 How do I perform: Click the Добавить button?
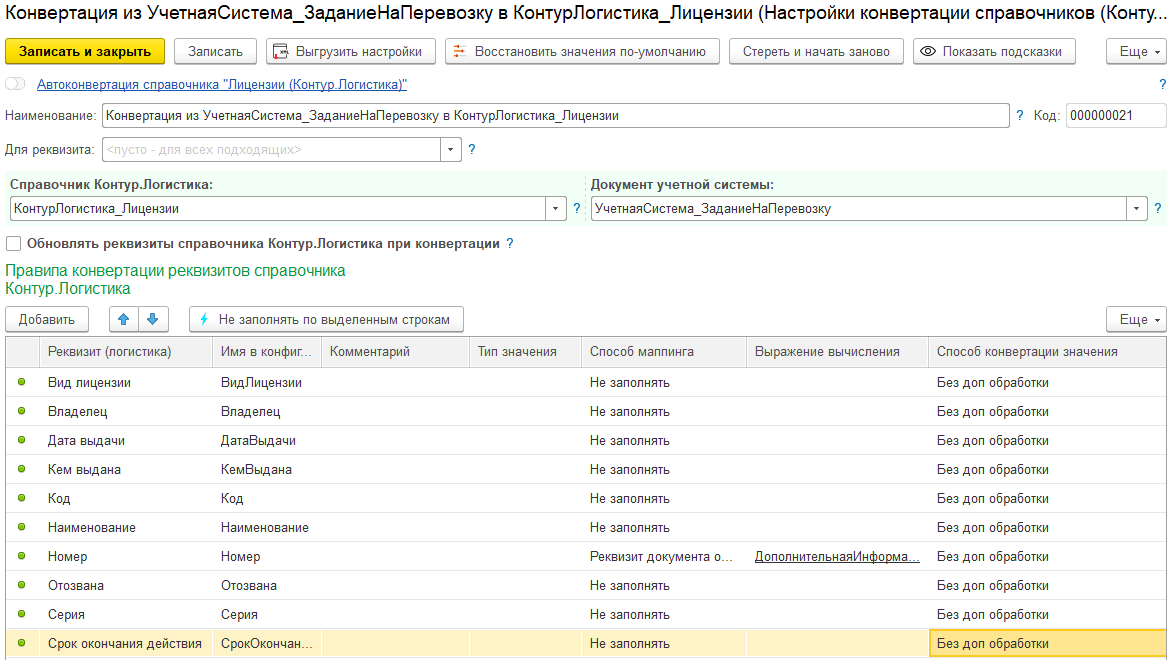tap(47, 319)
